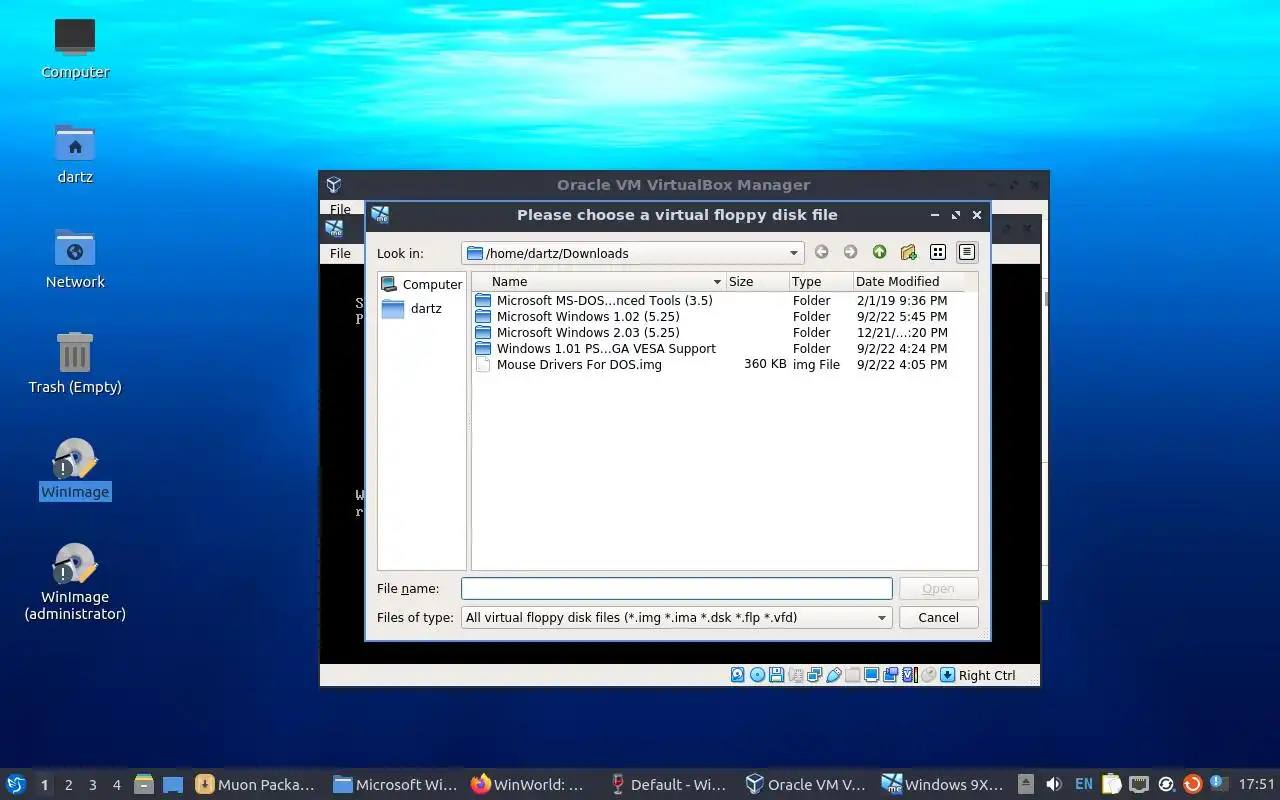Sort files by the Size column
The width and height of the screenshot is (1280, 800).
click(x=757, y=282)
